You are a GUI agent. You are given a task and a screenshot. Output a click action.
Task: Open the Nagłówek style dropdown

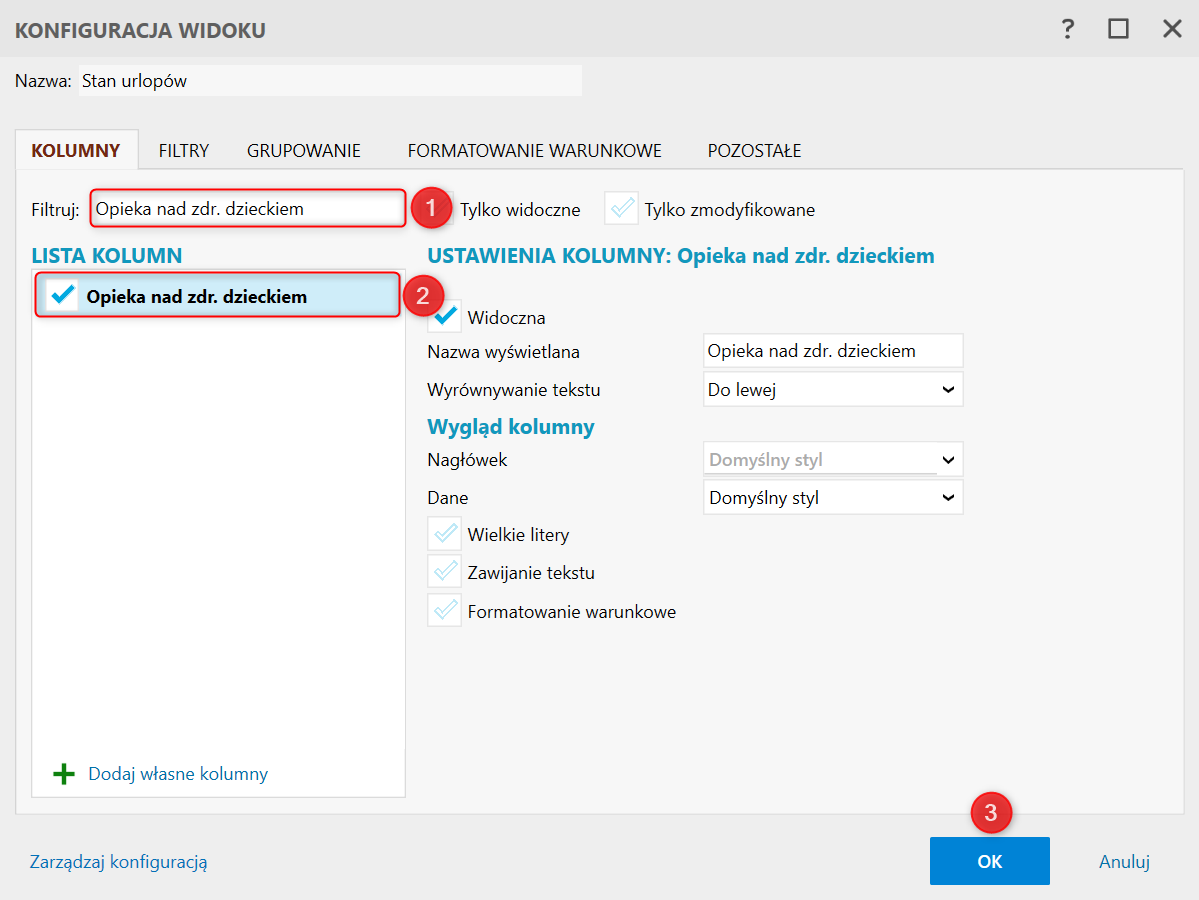pyautogui.click(x=833, y=460)
